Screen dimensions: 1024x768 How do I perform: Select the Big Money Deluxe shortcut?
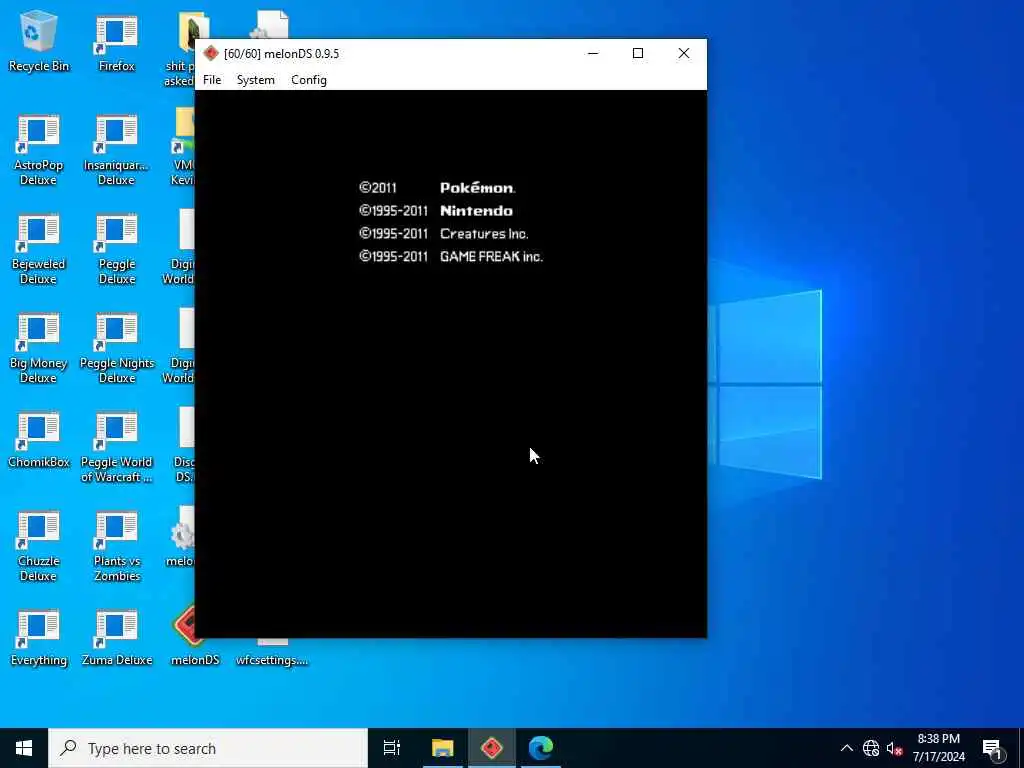(39, 349)
